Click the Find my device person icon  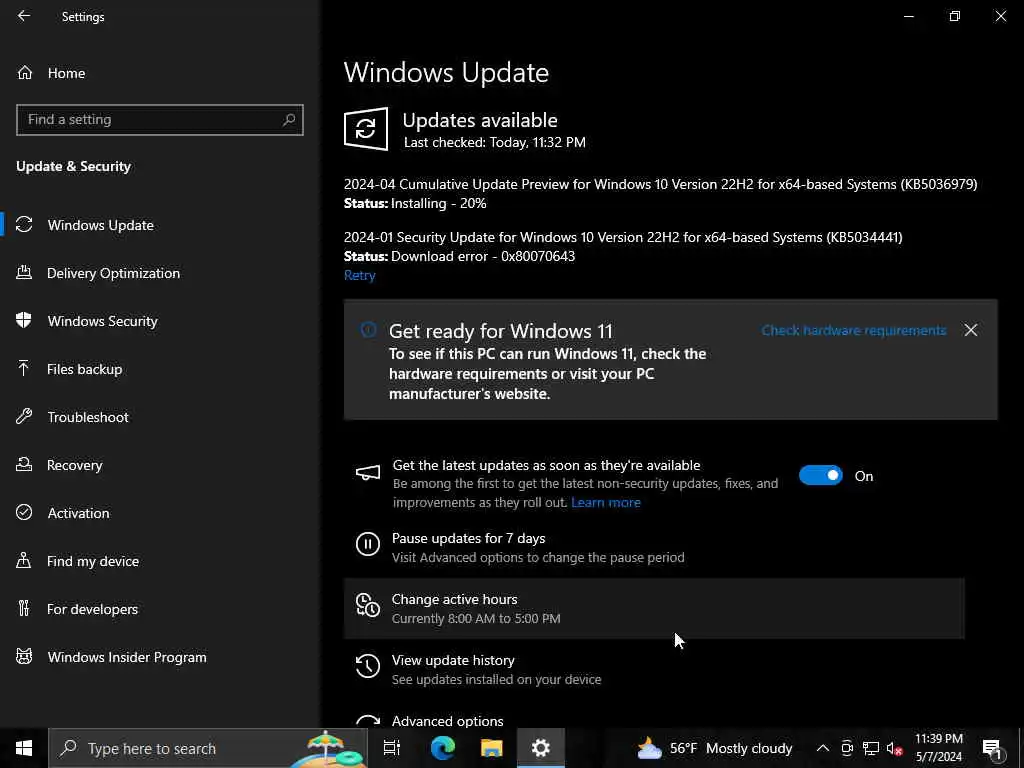(24, 560)
